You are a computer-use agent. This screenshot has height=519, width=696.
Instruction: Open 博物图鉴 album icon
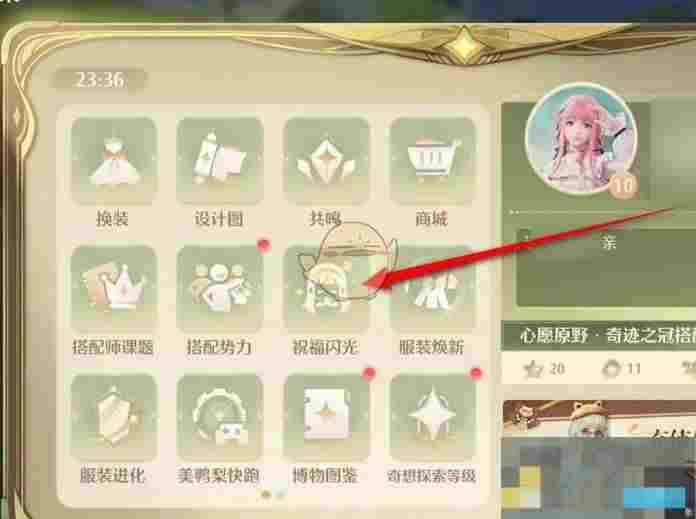[x=326, y=417]
